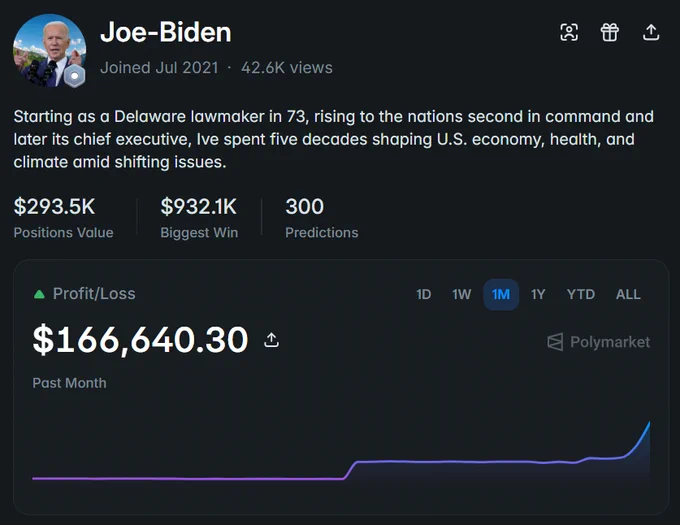
Task: Open the 300 Predictions stat
Action: [321, 218]
